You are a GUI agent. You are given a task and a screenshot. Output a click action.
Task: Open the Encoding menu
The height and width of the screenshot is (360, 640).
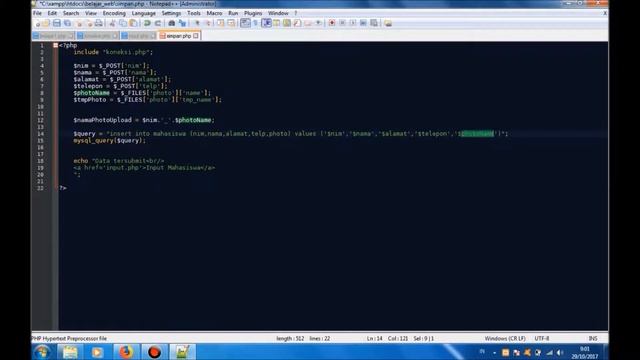click(x=114, y=13)
